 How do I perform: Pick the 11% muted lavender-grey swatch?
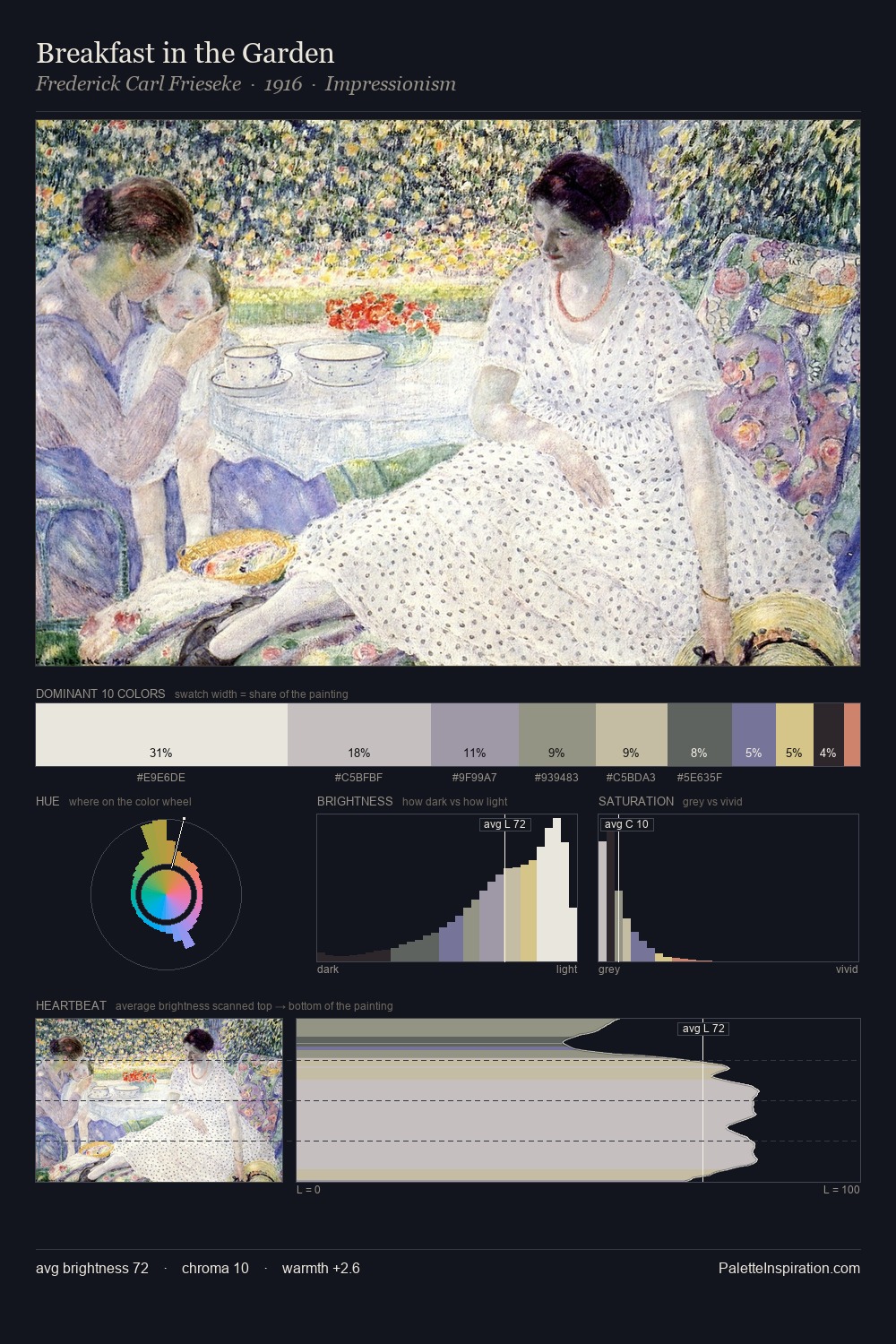pos(475,735)
